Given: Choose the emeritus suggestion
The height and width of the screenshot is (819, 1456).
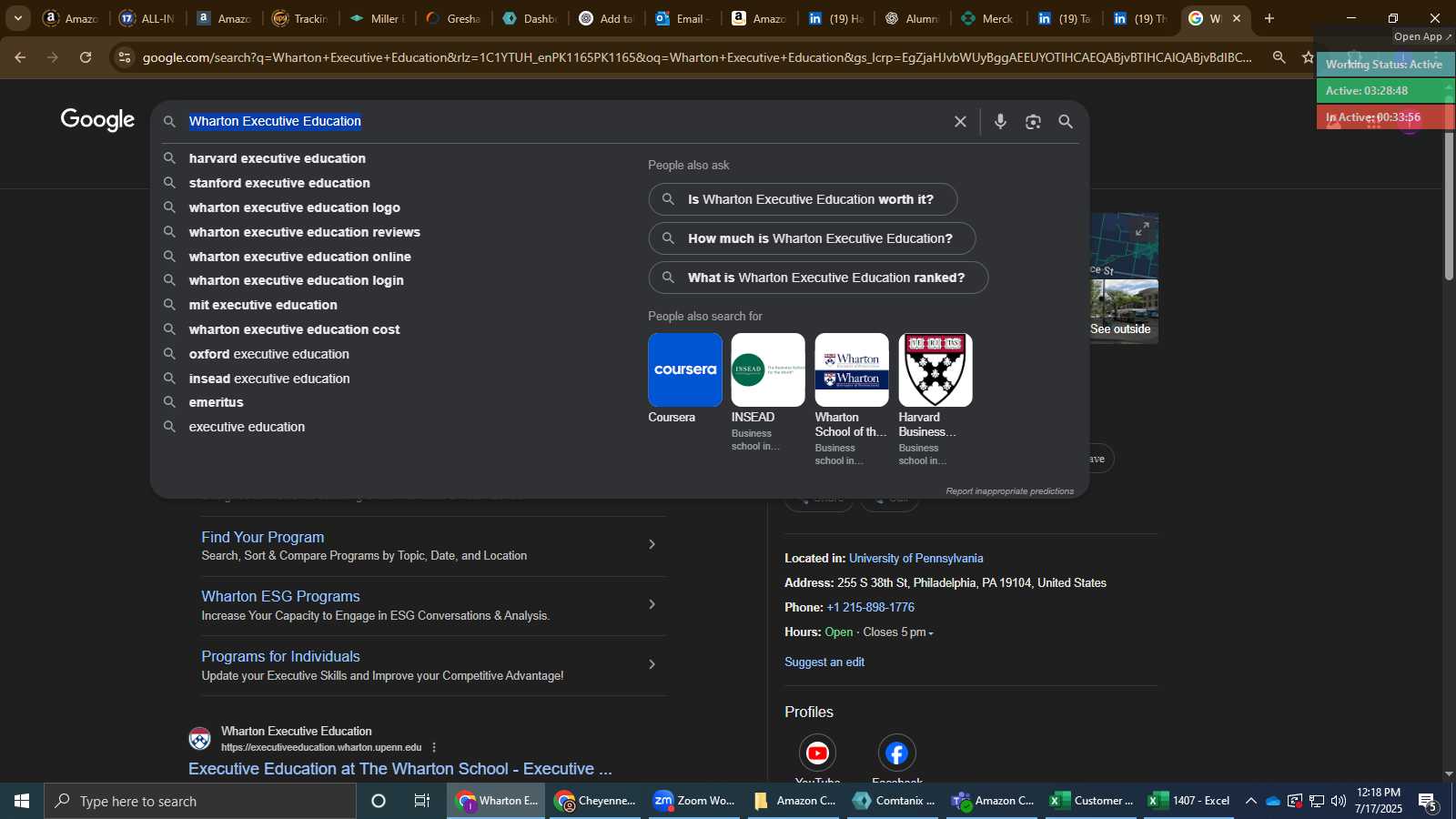Looking at the screenshot, I should pyautogui.click(x=216, y=402).
